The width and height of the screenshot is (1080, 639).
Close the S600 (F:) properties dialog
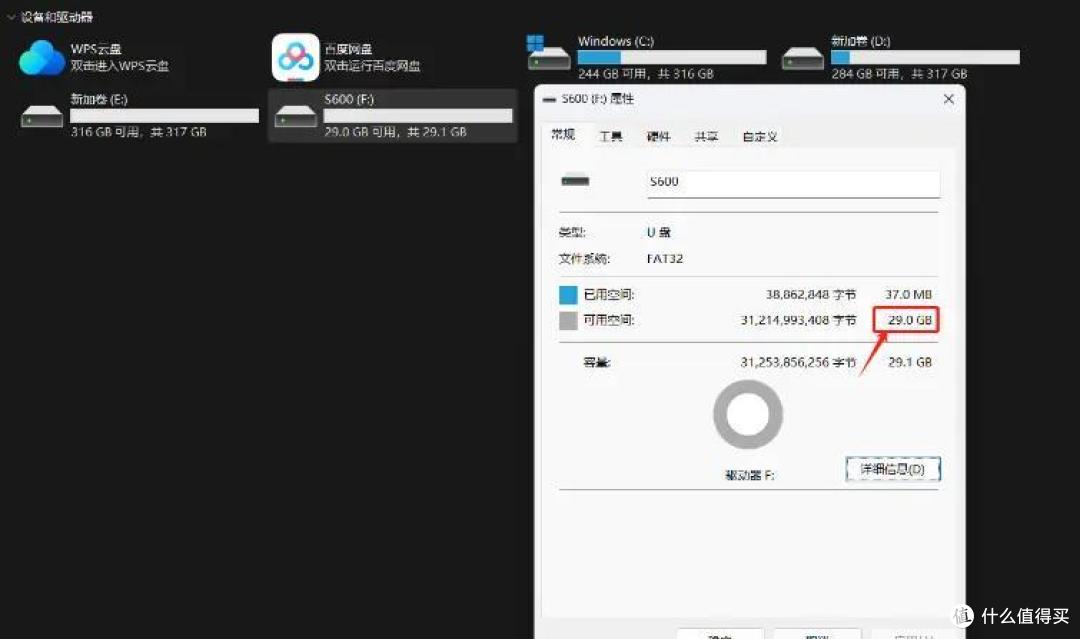[x=948, y=99]
